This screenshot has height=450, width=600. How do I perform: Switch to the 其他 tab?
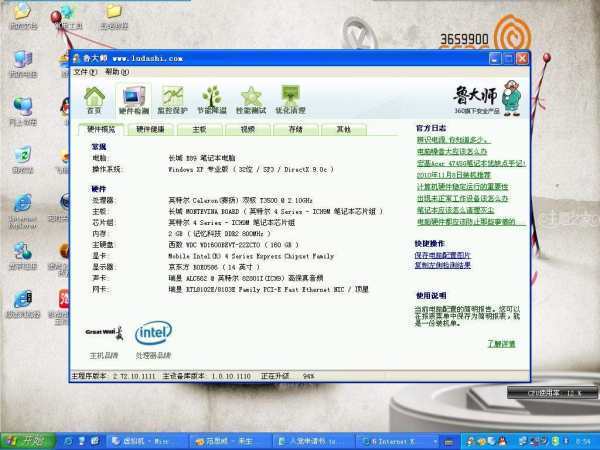click(x=344, y=129)
